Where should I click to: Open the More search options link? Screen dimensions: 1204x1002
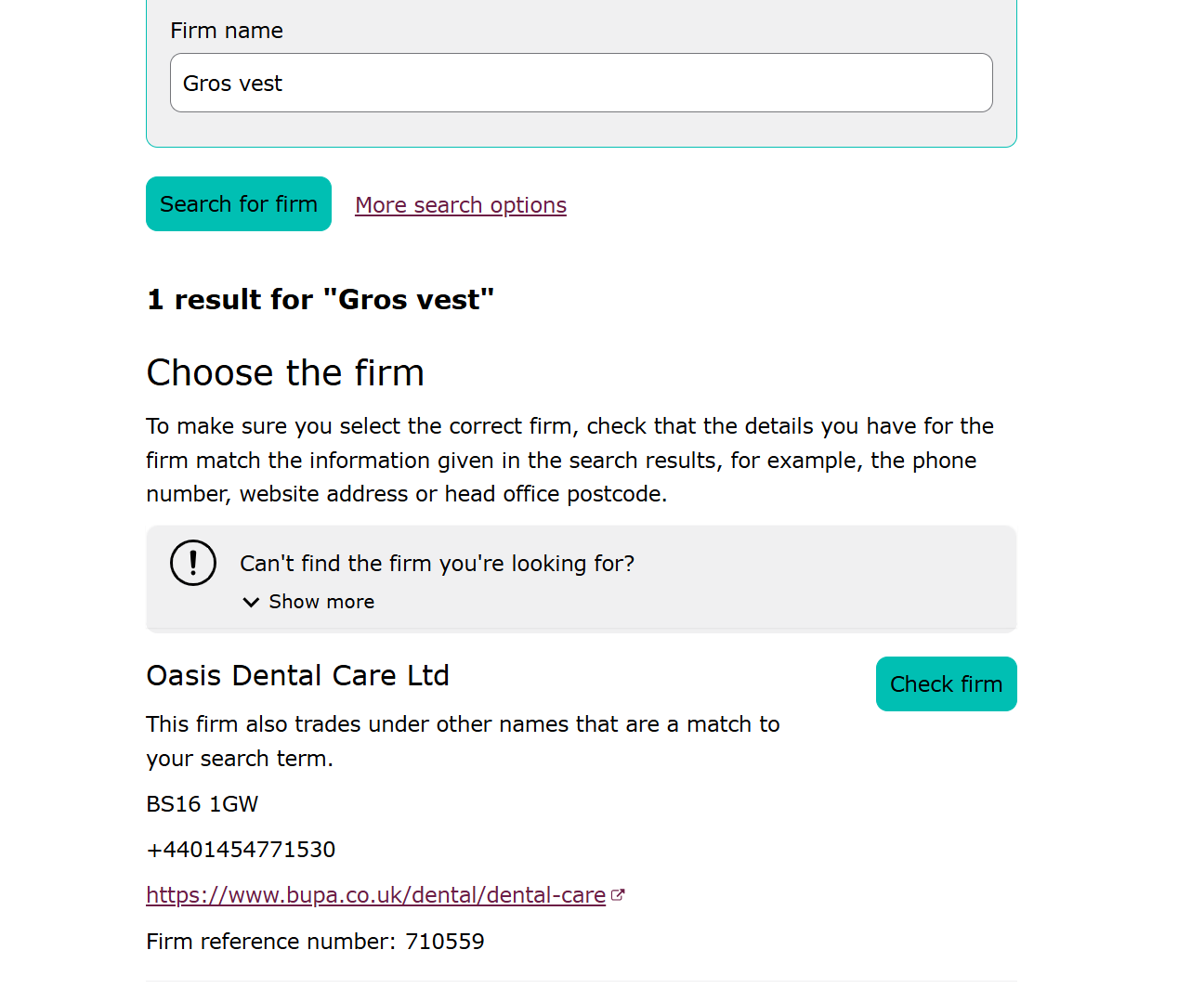coord(461,205)
